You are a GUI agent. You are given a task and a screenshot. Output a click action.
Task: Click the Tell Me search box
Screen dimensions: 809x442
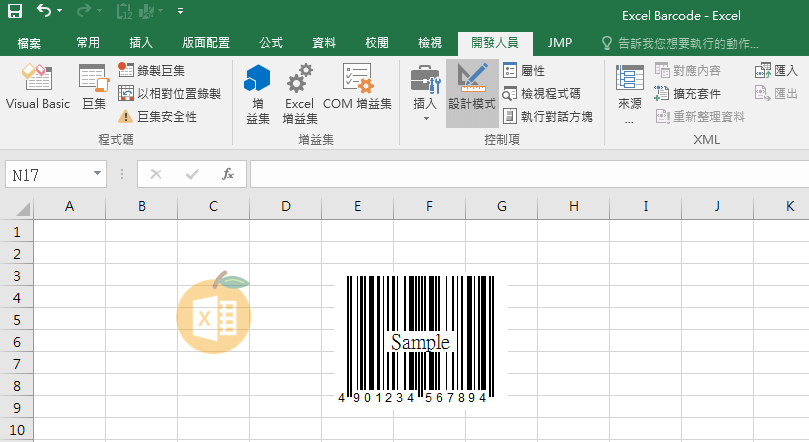pos(681,43)
